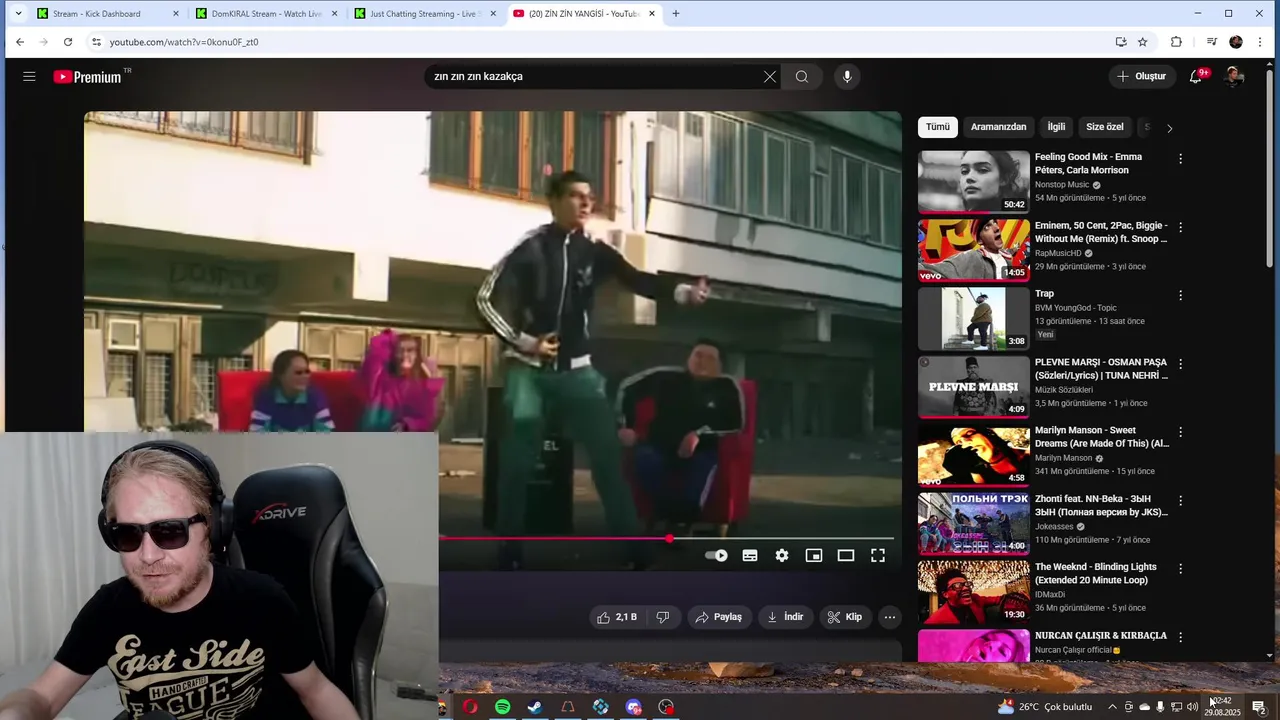Open the Nonstop Music channel
This screenshot has width=1280, height=720.
(x=1062, y=185)
